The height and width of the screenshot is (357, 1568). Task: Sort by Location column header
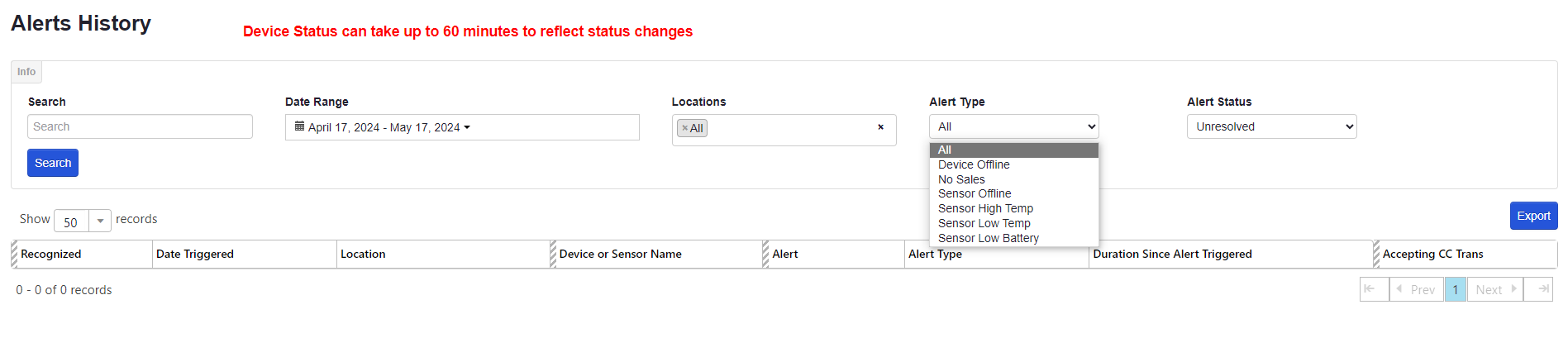click(x=444, y=254)
